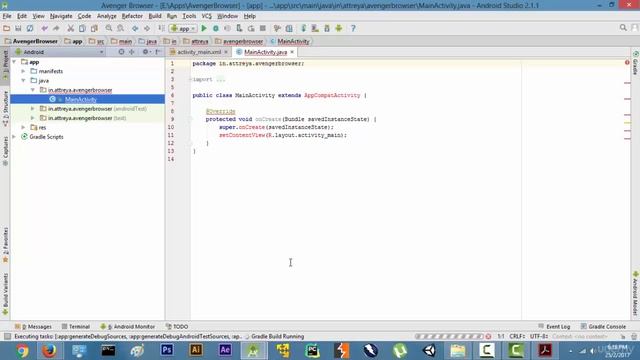Click the Redo arrow icon
This screenshot has height=360, width=640.
56,28
